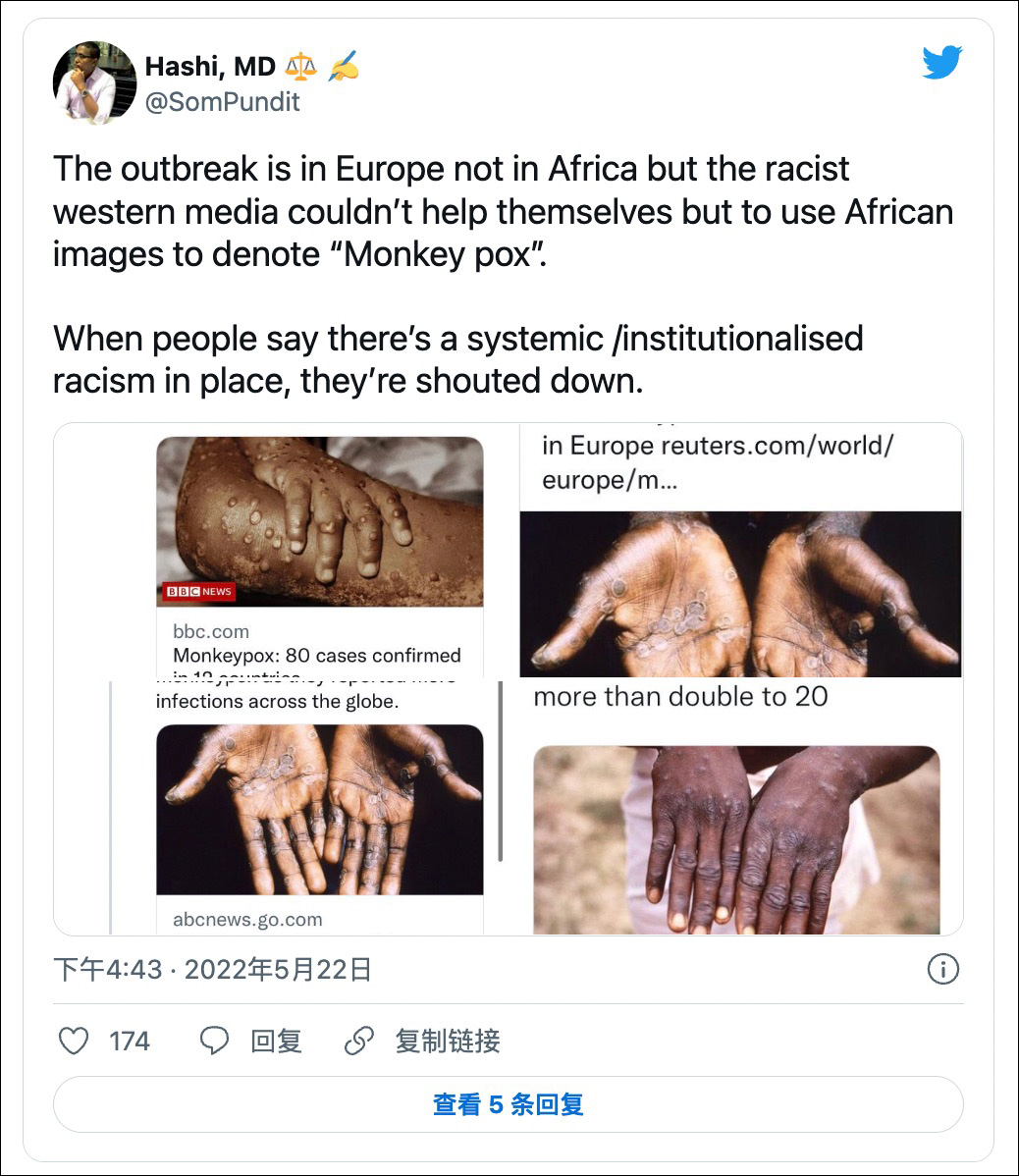
Task: Open the tweet info circle icon
Action: pos(942,970)
